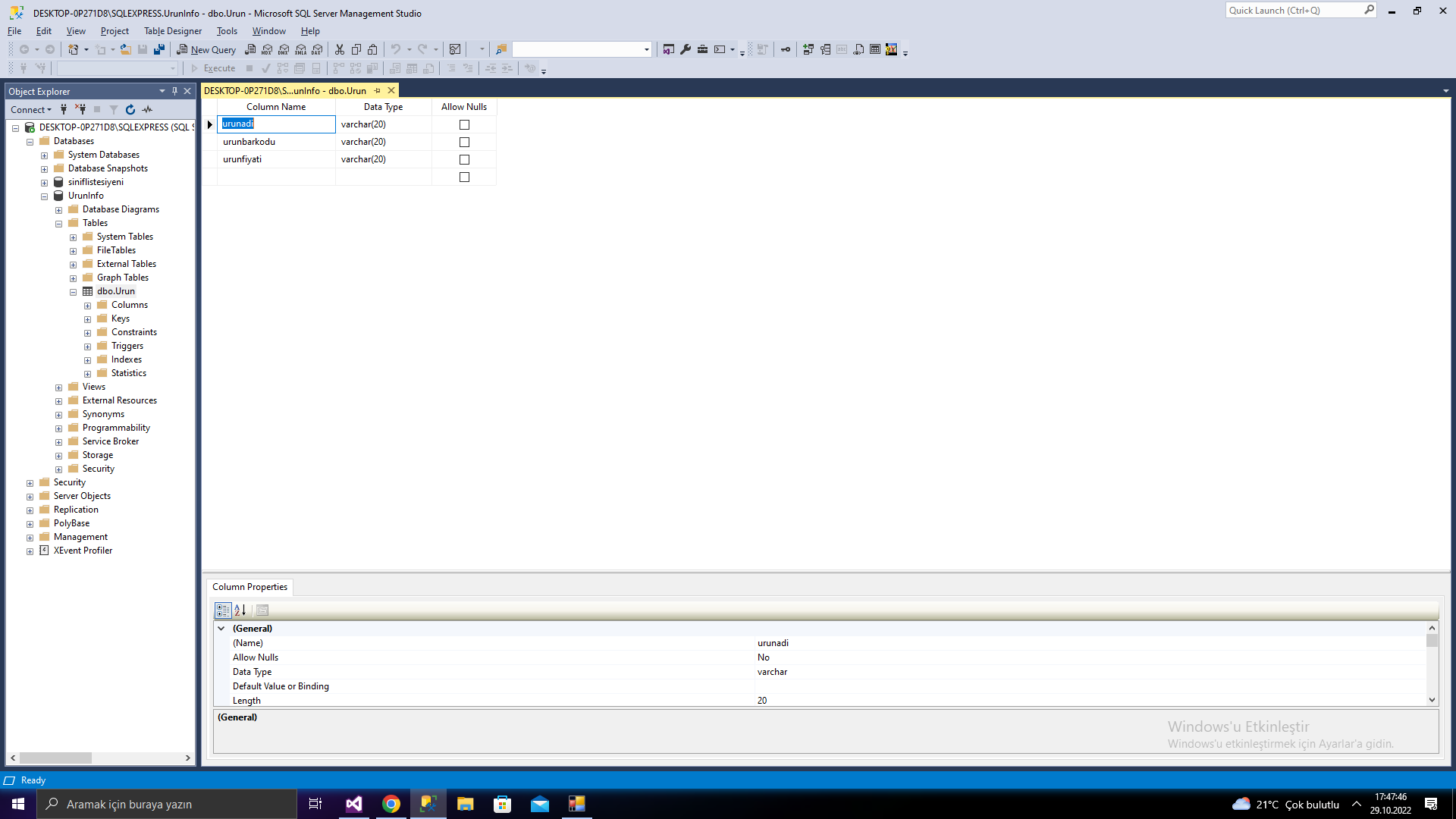Open the Table Designer menu
The width and height of the screenshot is (1456, 819).
[x=173, y=31]
